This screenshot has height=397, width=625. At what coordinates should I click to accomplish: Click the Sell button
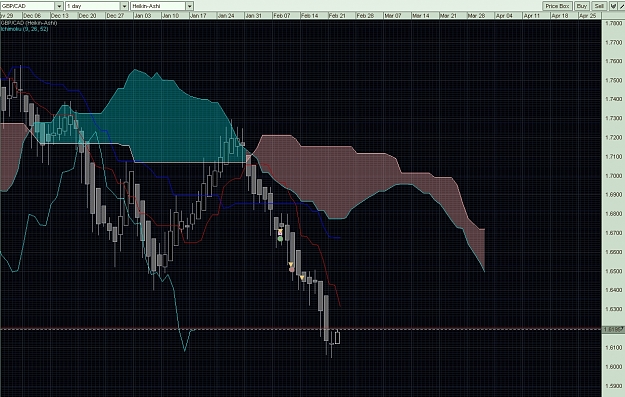599,6
